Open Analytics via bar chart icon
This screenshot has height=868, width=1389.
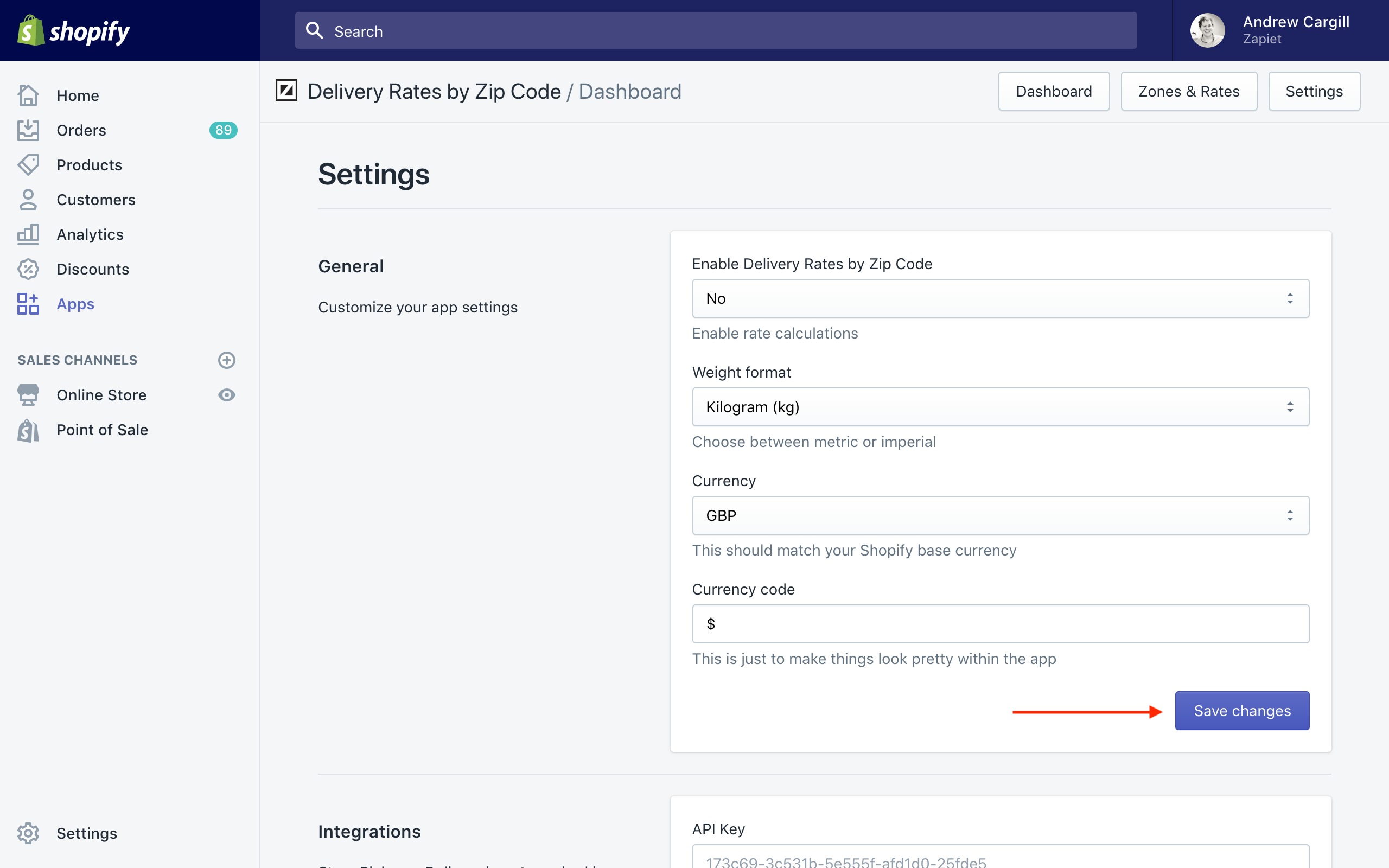click(x=28, y=234)
